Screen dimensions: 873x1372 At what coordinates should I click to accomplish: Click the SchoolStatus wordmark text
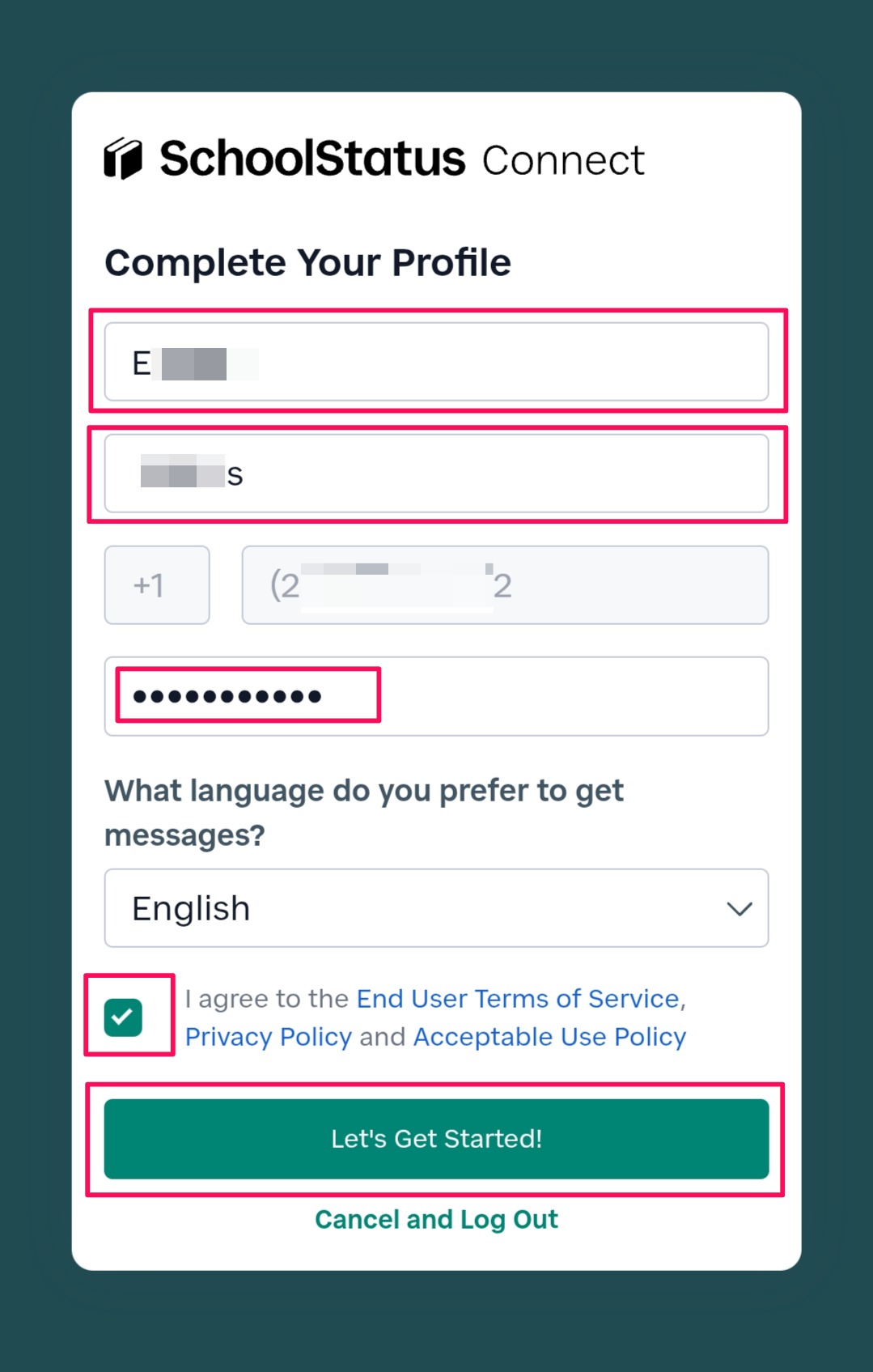(x=312, y=159)
